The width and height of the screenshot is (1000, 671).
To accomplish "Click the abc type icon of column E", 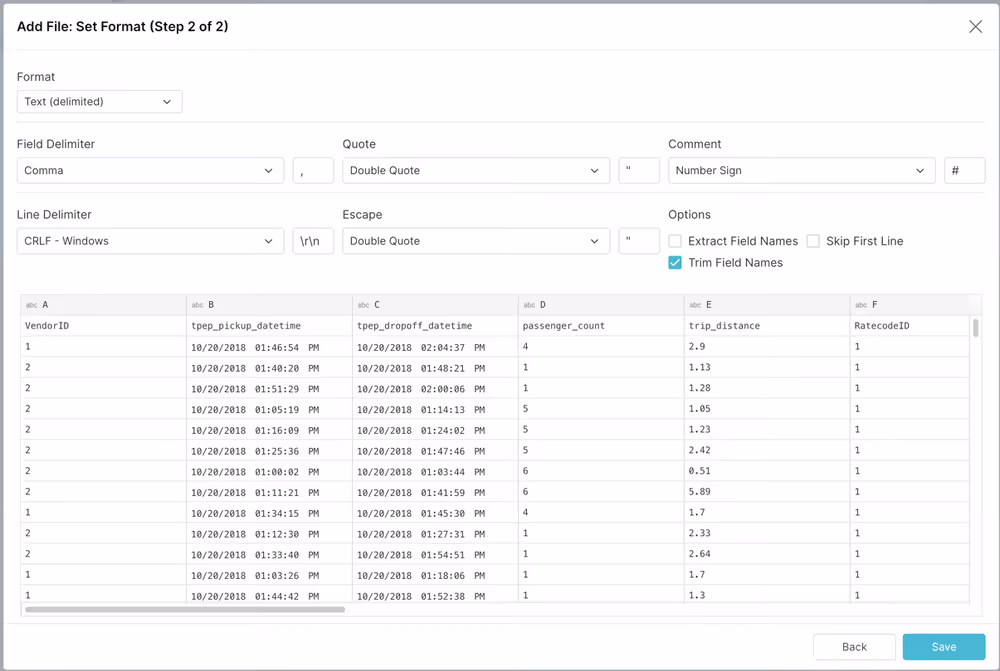I will click(x=695, y=305).
